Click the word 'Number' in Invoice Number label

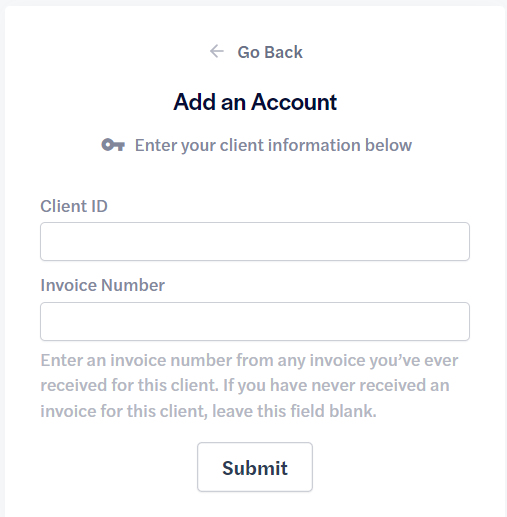pos(133,285)
